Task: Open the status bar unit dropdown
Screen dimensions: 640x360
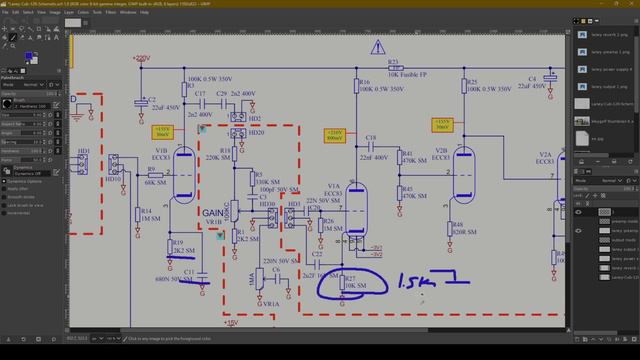Action: pos(98,339)
